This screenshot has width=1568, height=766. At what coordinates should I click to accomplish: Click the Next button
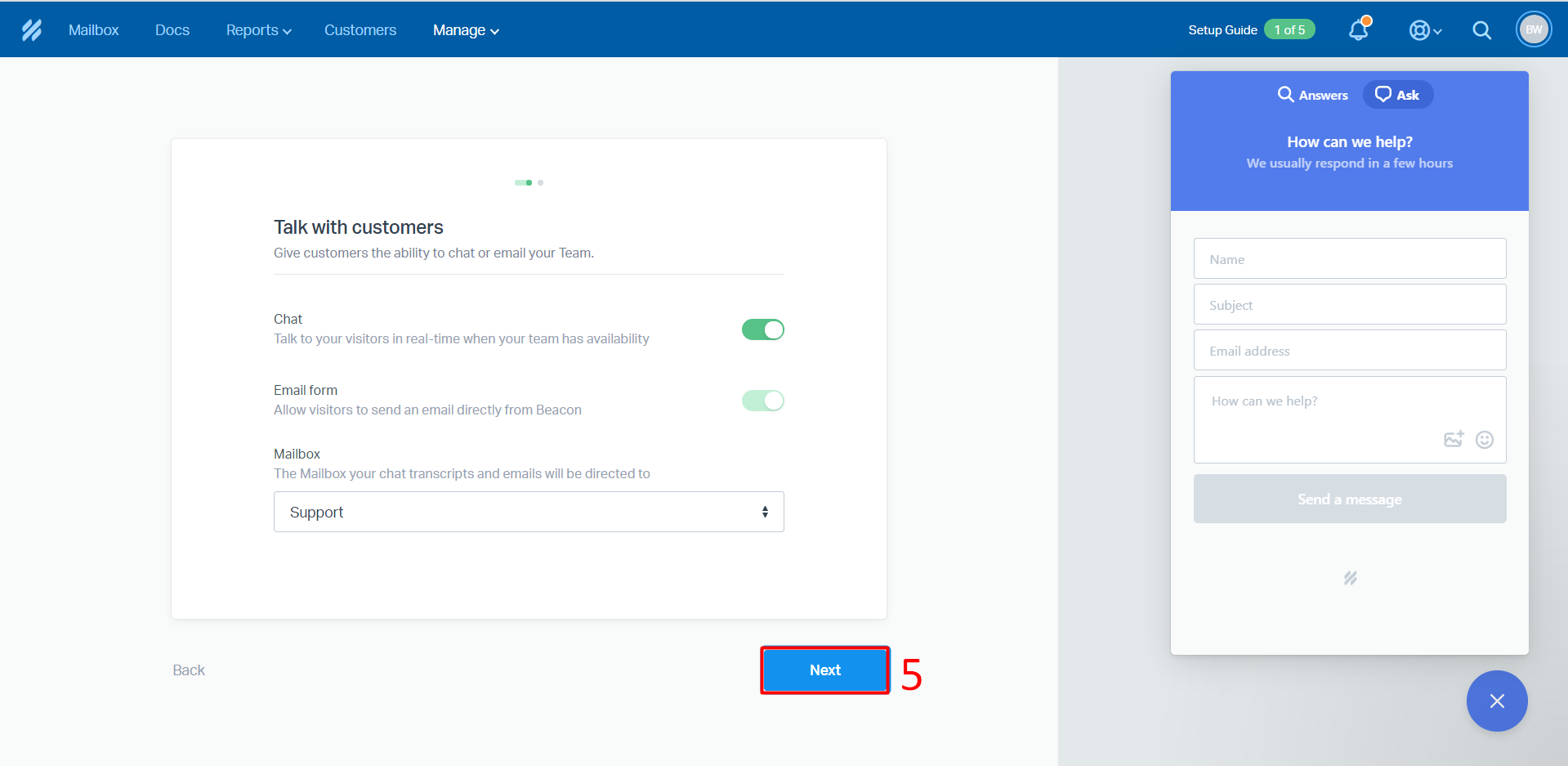[824, 670]
